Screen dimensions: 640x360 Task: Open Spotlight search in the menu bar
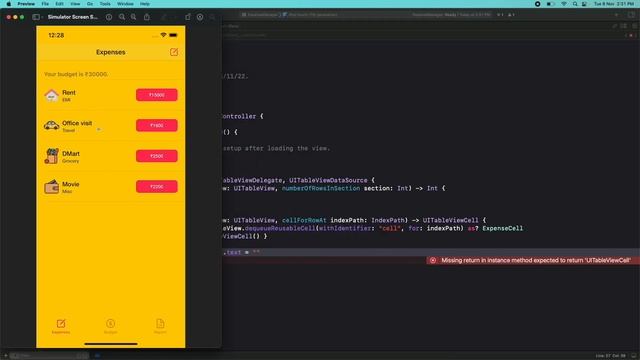click(575, 4)
